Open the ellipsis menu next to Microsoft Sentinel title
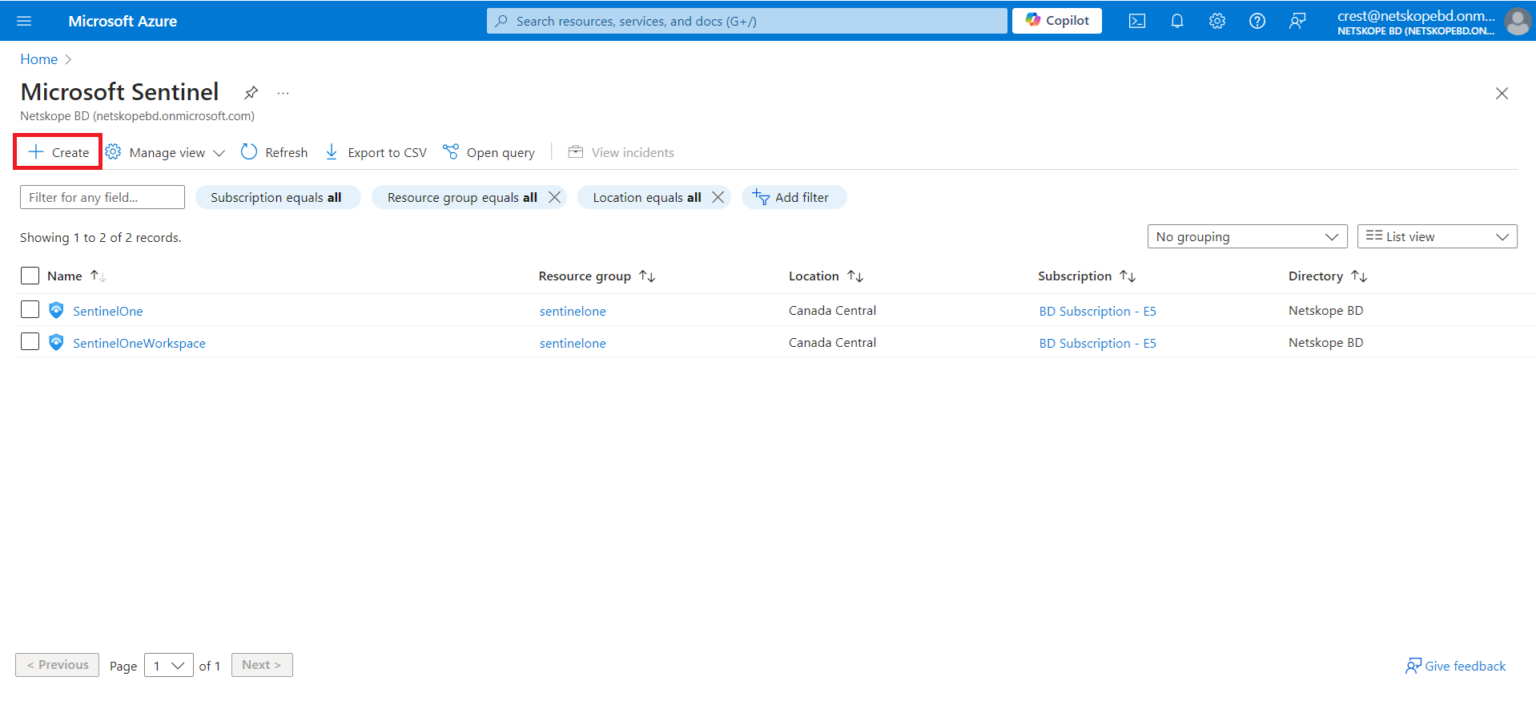 (283, 92)
